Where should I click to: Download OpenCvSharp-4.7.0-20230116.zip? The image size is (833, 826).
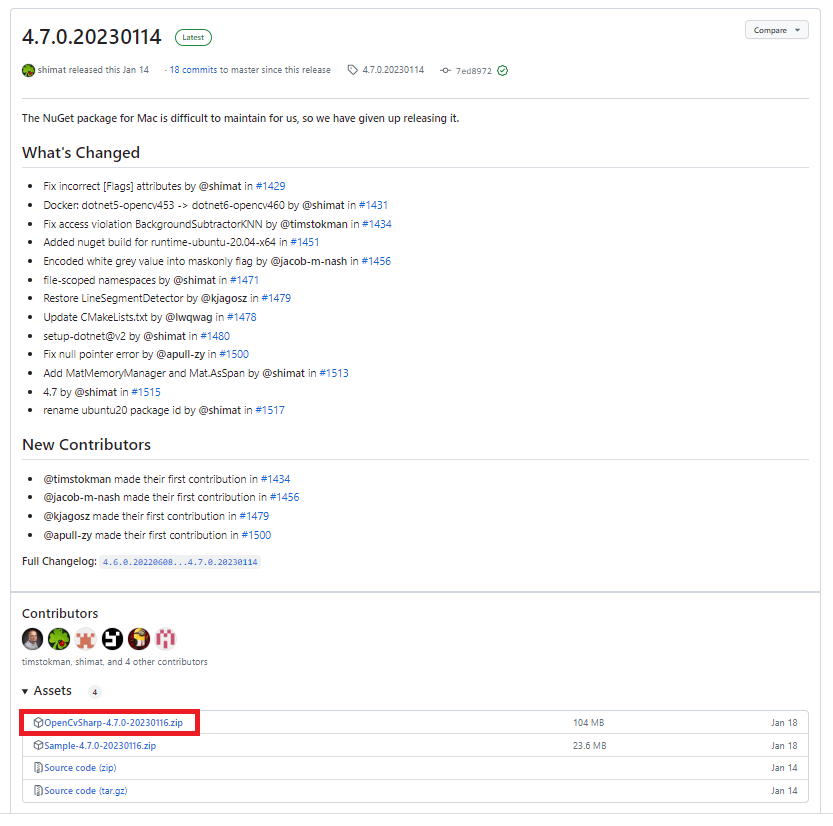pos(113,723)
